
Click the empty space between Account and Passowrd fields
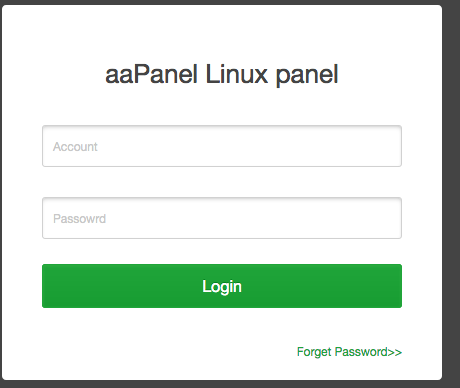point(222,182)
